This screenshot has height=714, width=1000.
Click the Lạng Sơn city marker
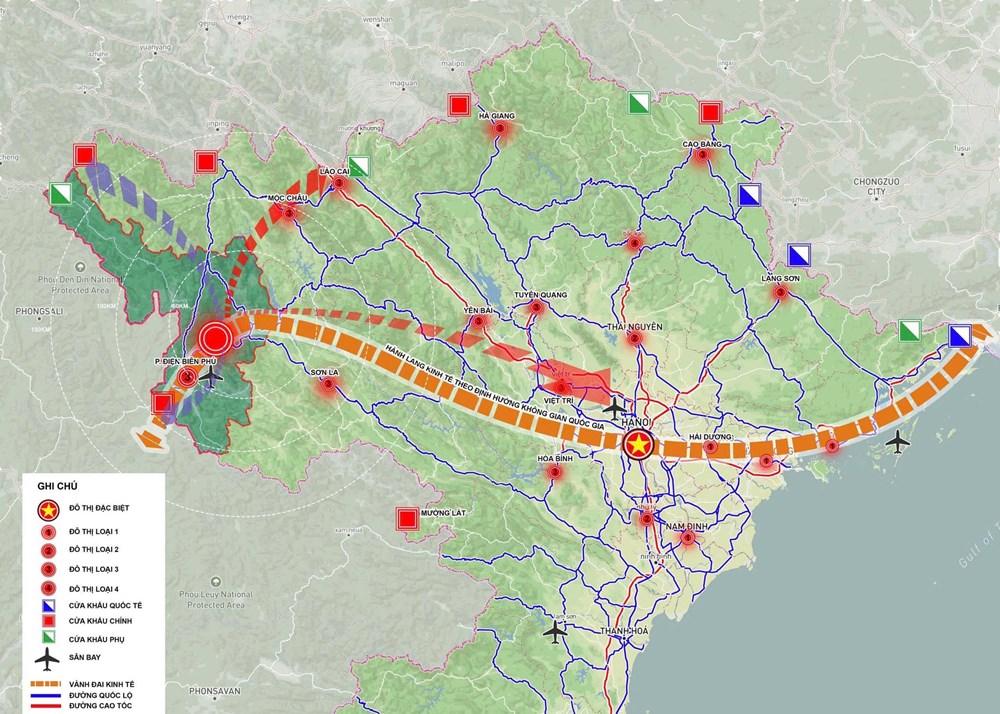click(x=780, y=293)
